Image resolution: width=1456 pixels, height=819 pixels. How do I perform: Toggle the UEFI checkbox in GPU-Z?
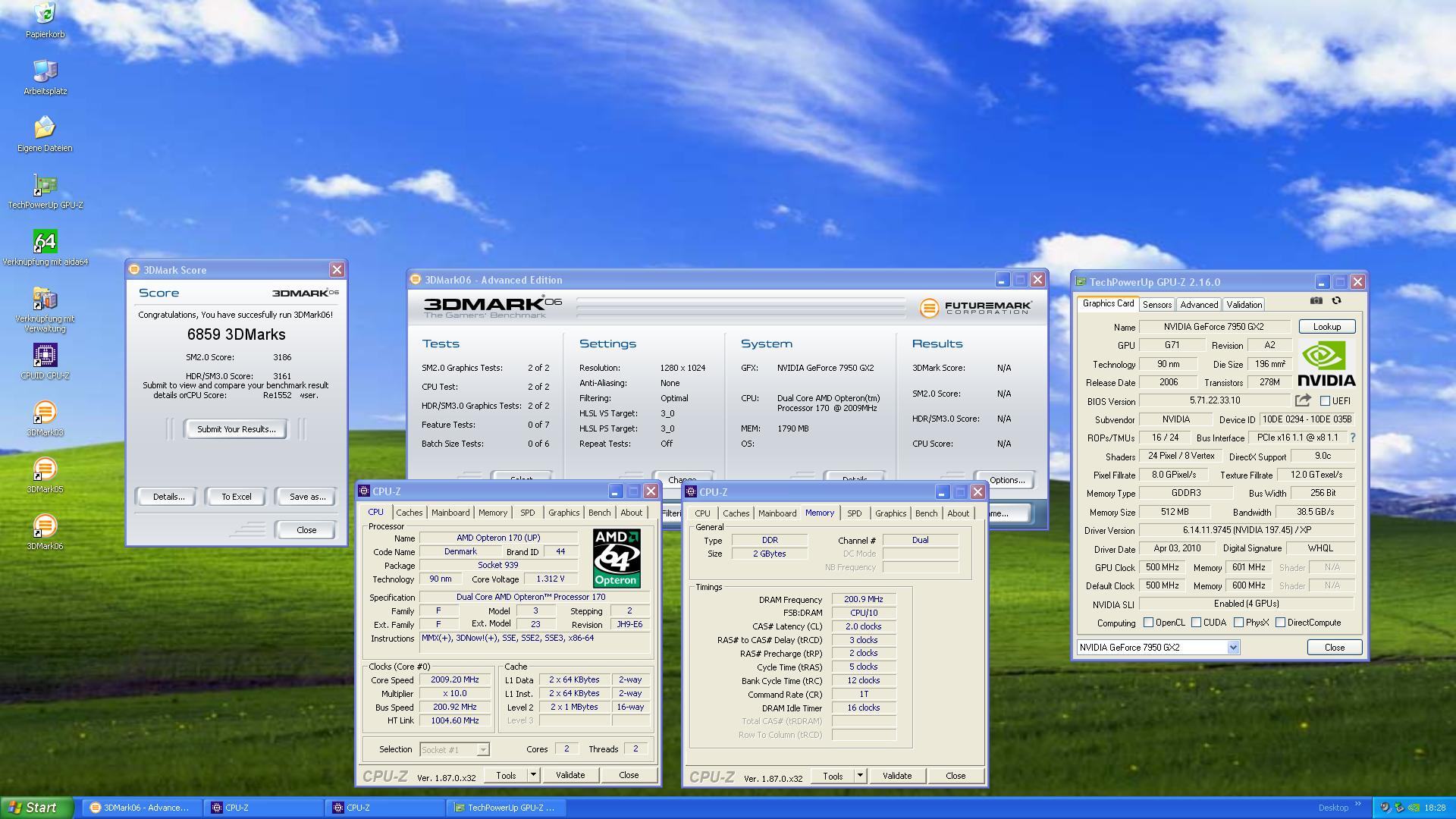(x=1325, y=400)
